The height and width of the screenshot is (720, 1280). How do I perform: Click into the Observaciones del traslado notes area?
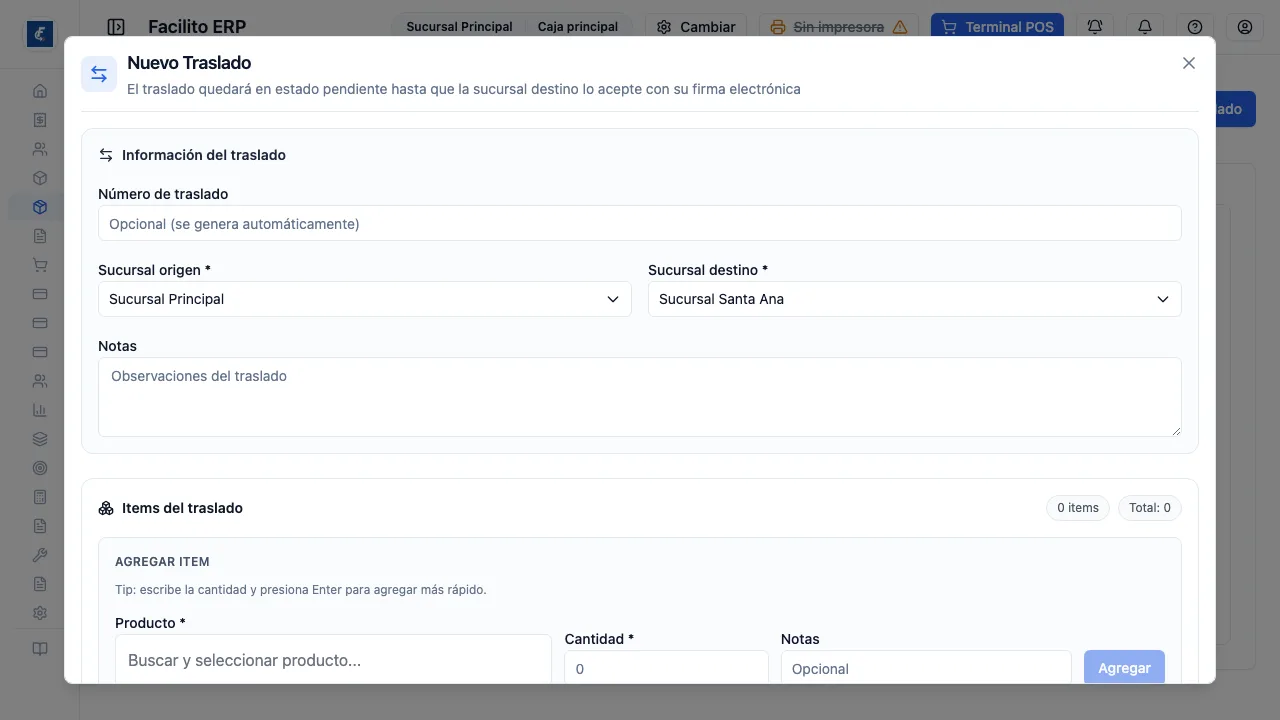point(640,397)
